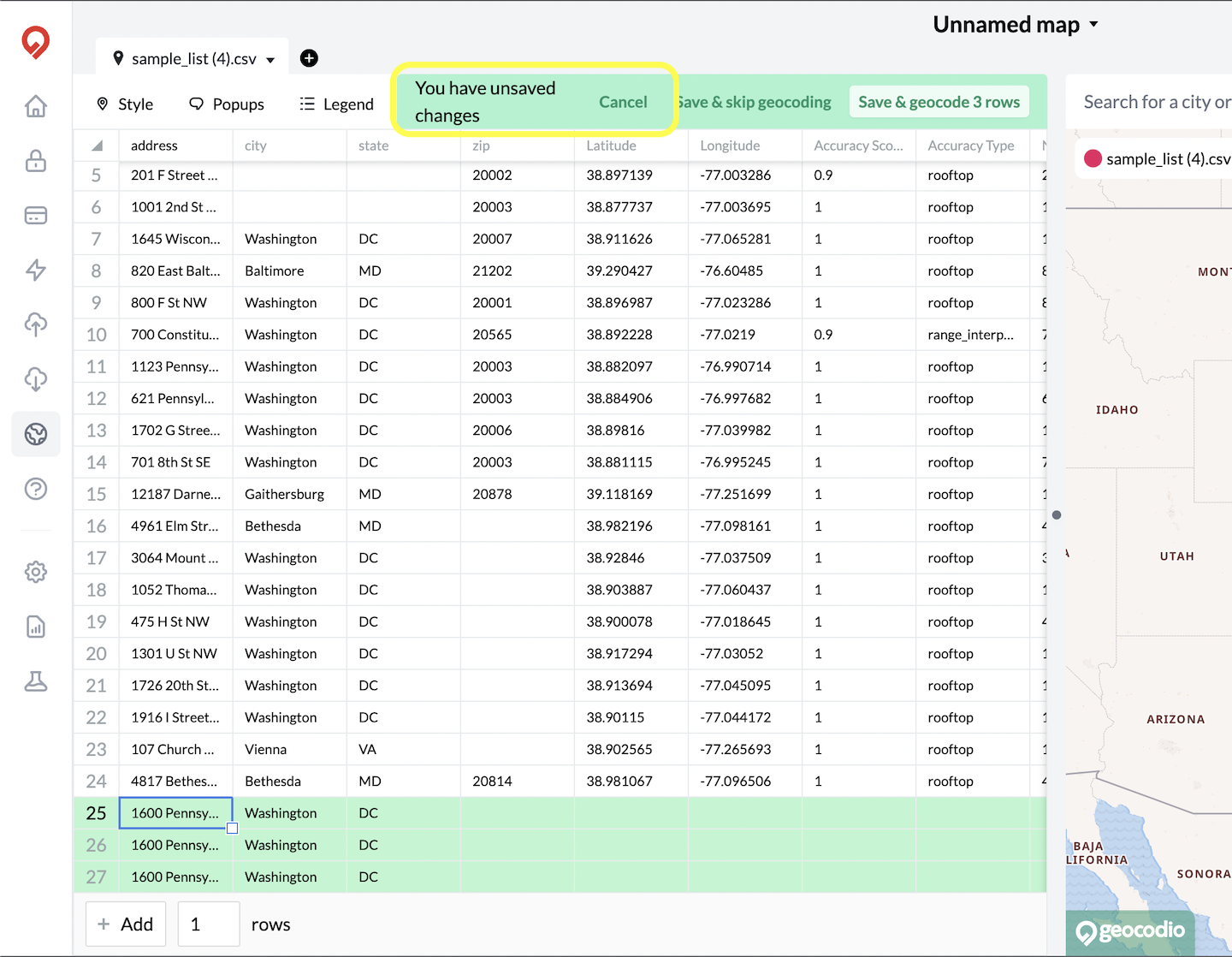This screenshot has width=1232, height=957.
Task: Open help via the question mark icon
Action: (35, 489)
